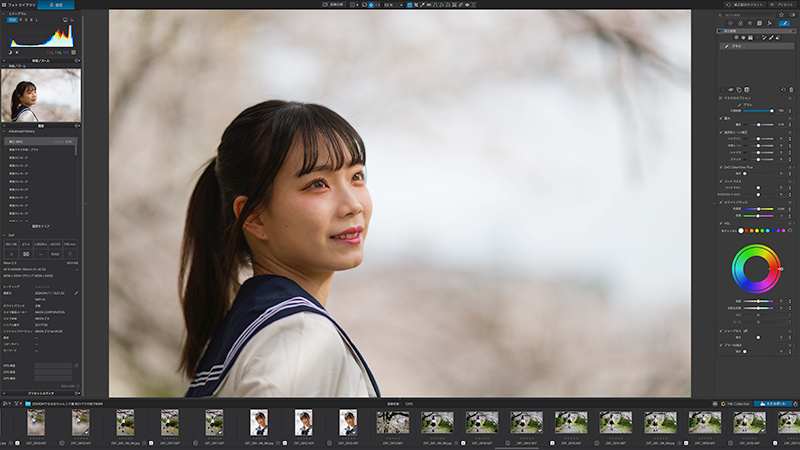This screenshot has height=450, width=800.
Task: Select the blue HSL channel dot
Action: click(x=773, y=231)
